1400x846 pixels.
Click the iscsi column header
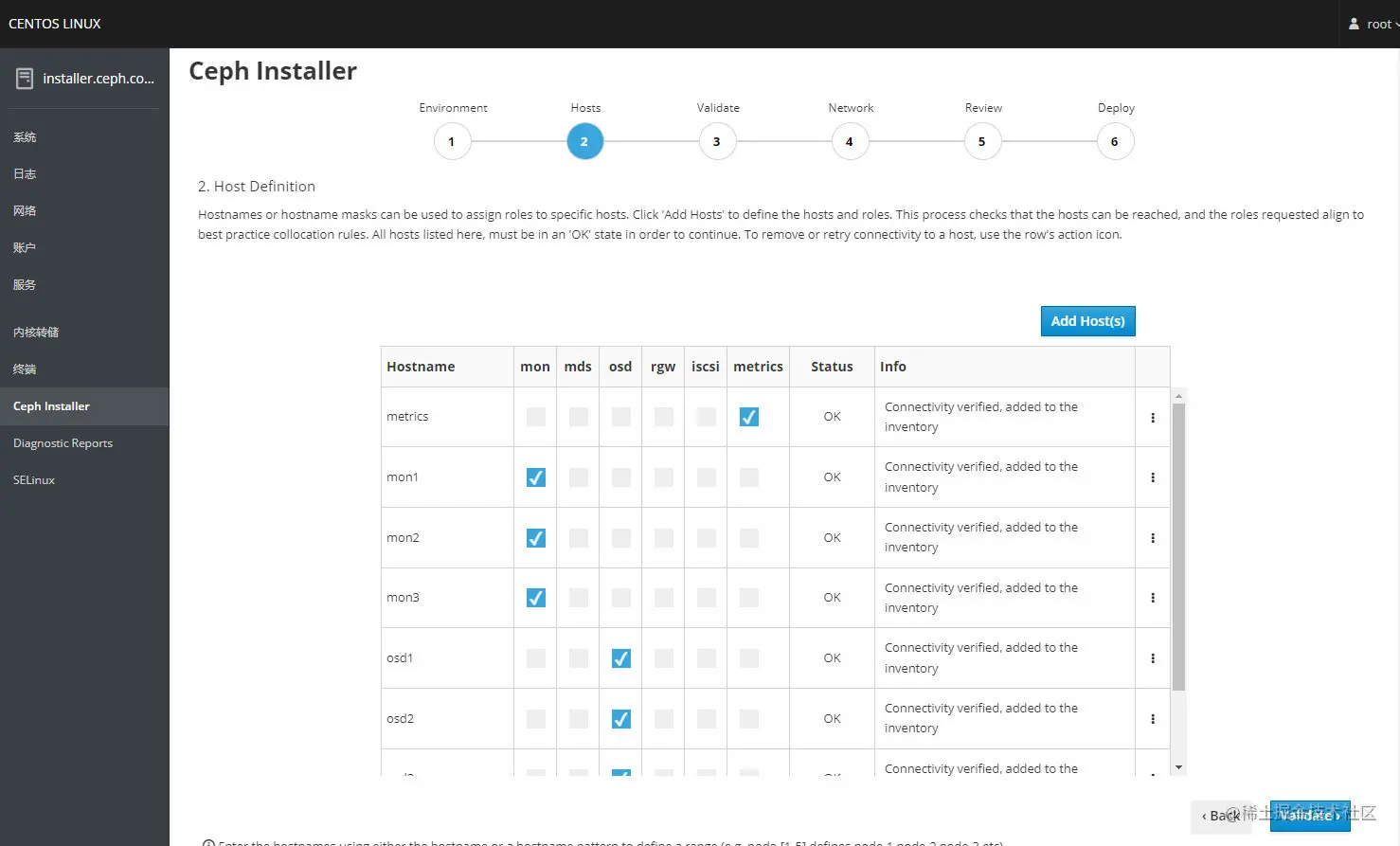pyautogui.click(x=706, y=367)
